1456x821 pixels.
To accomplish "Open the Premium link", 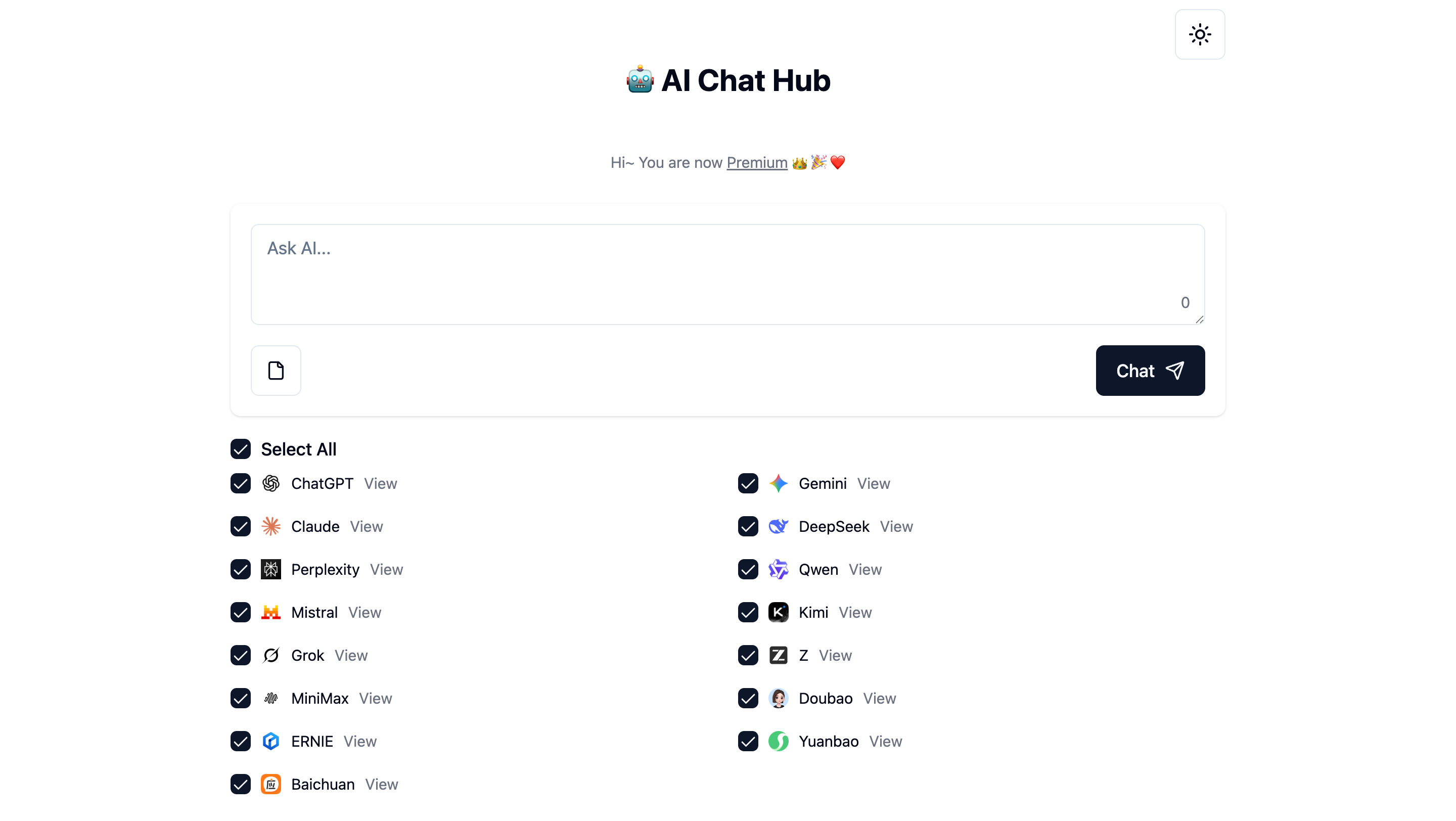I will point(757,163).
